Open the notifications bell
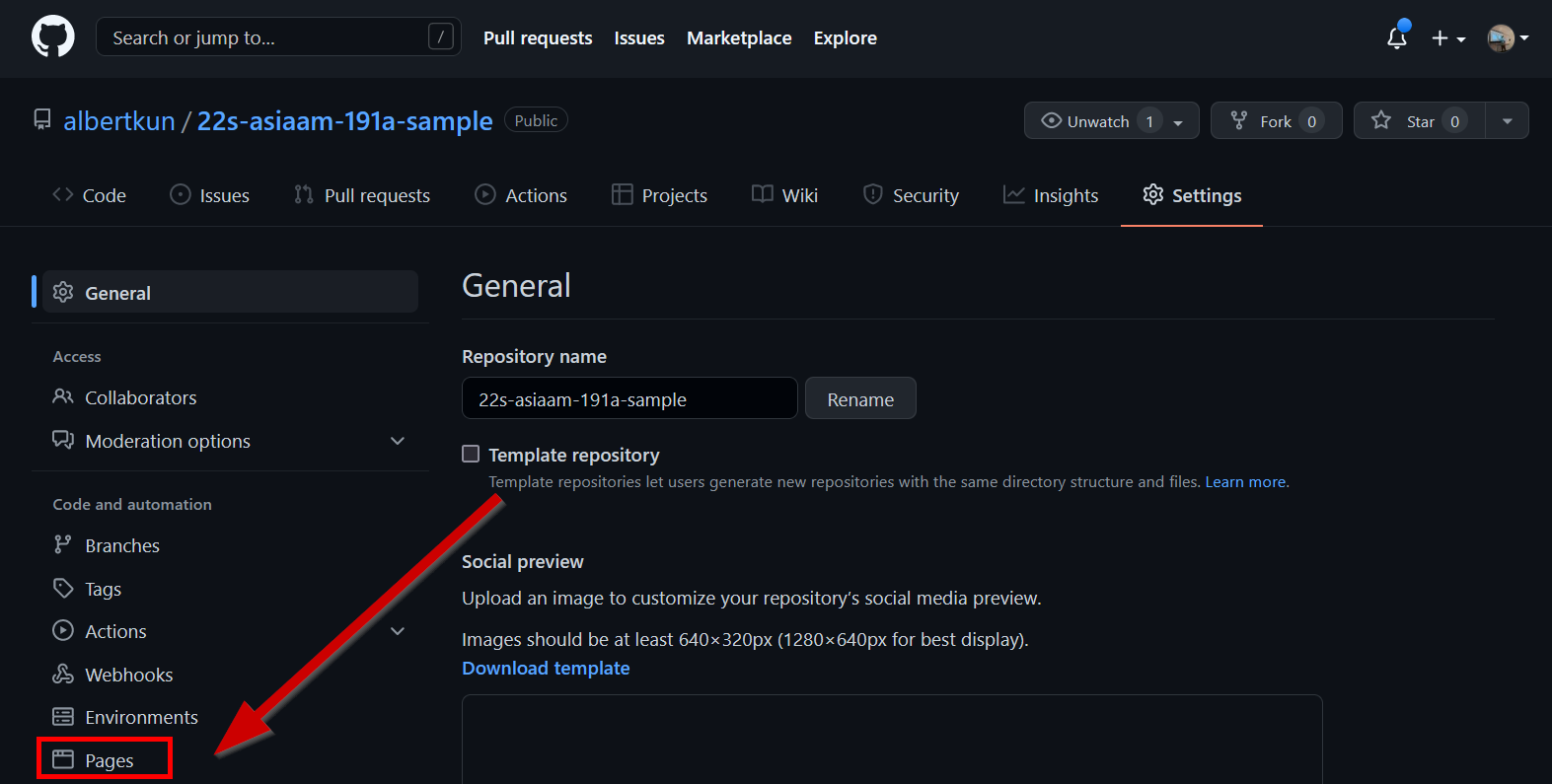This screenshot has height=784, width=1552. [1396, 38]
